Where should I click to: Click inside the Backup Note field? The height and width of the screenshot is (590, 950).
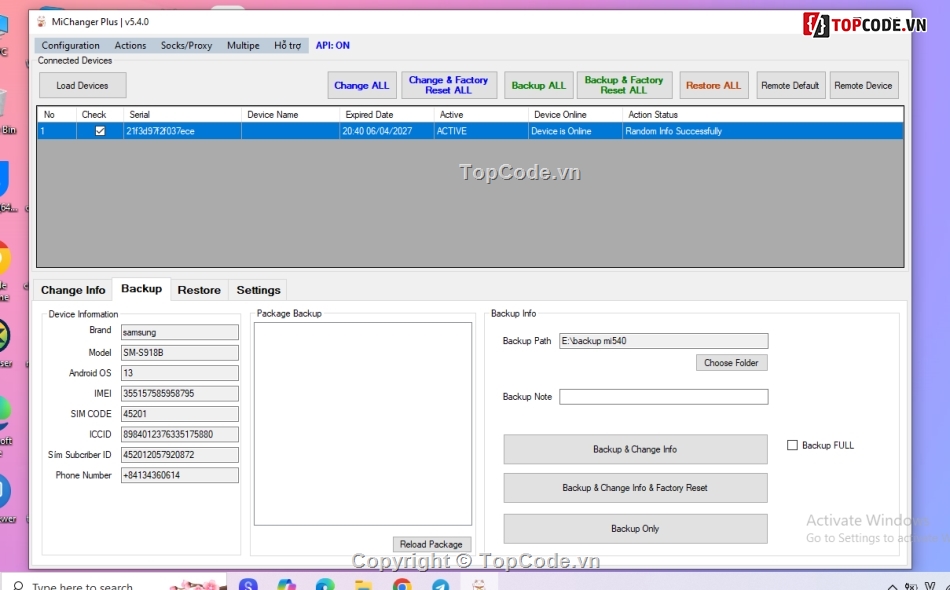click(663, 397)
